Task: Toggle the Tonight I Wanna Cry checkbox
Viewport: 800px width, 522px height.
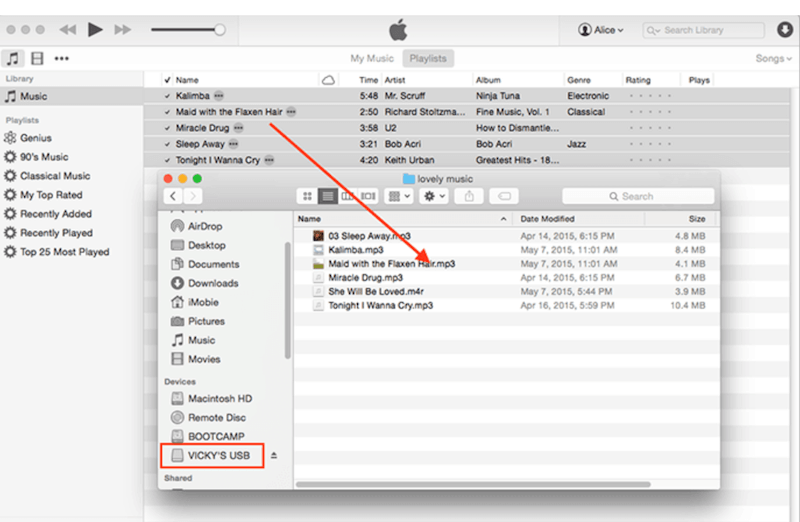Action: pos(167,160)
